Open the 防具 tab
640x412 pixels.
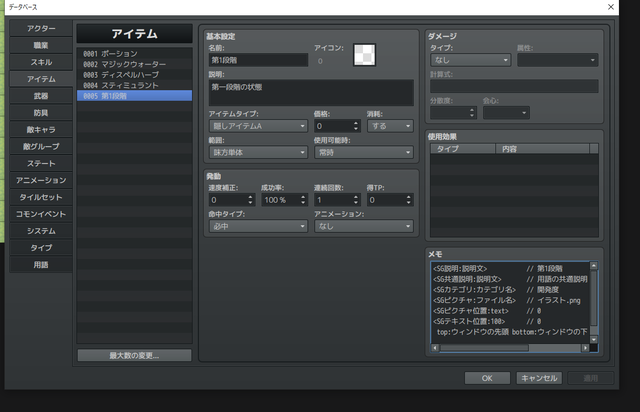(x=41, y=113)
